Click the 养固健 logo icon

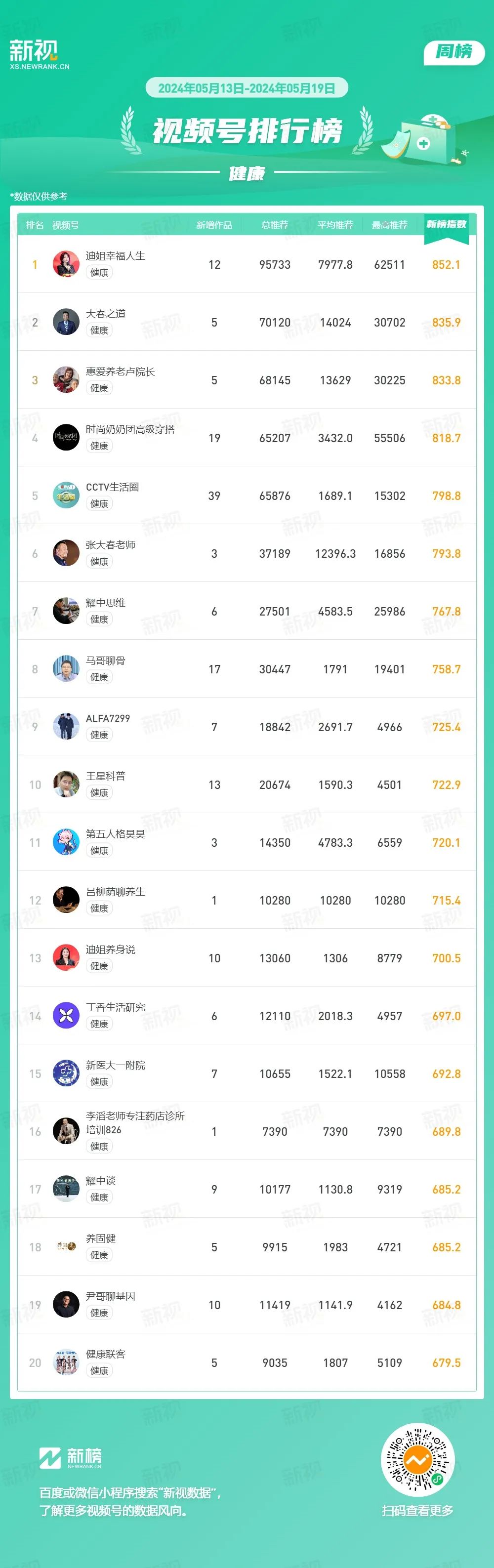tap(66, 1247)
